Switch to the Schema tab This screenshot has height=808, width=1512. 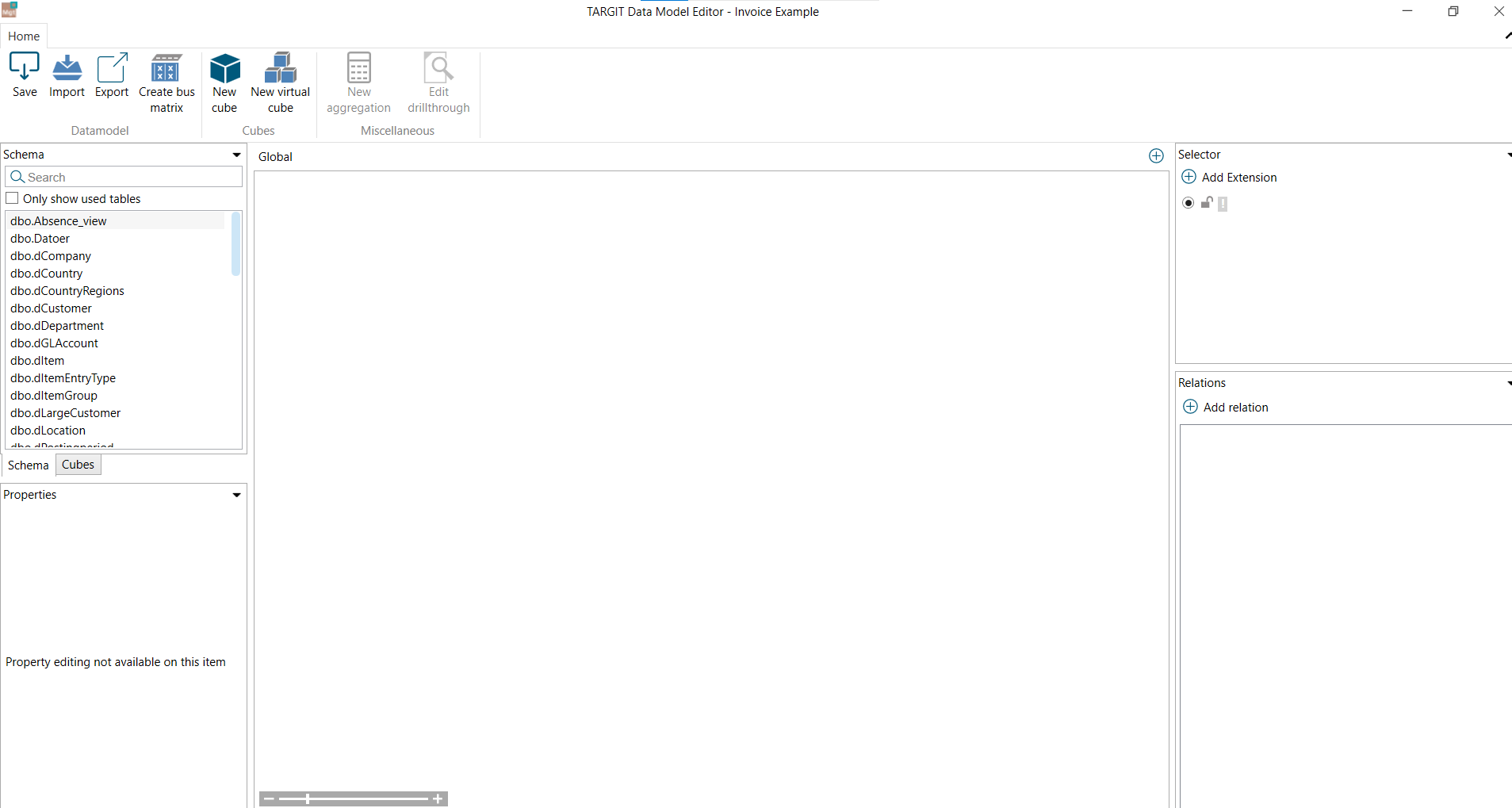[x=29, y=465]
